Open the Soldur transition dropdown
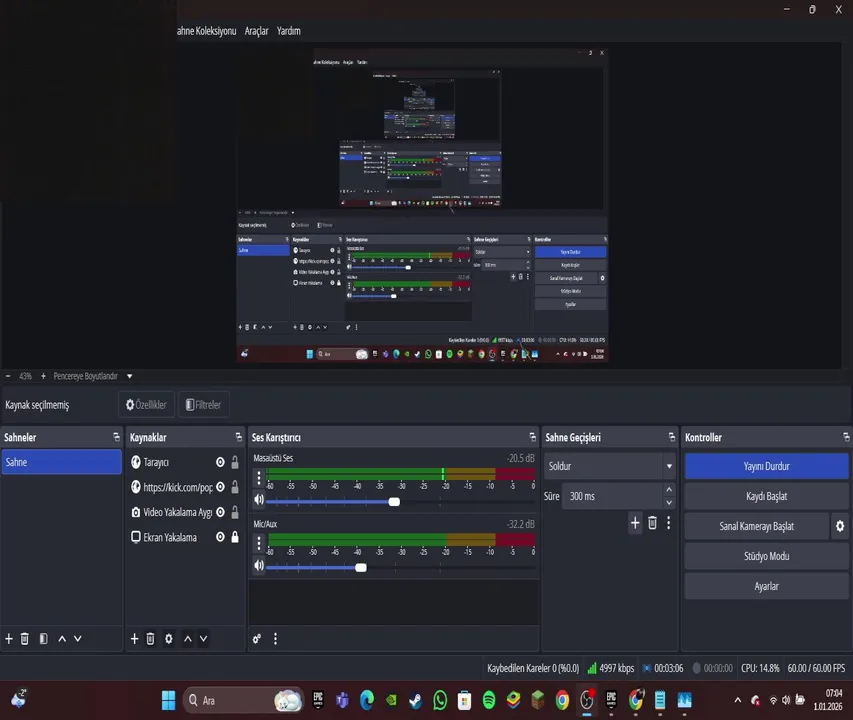 click(x=609, y=466)
